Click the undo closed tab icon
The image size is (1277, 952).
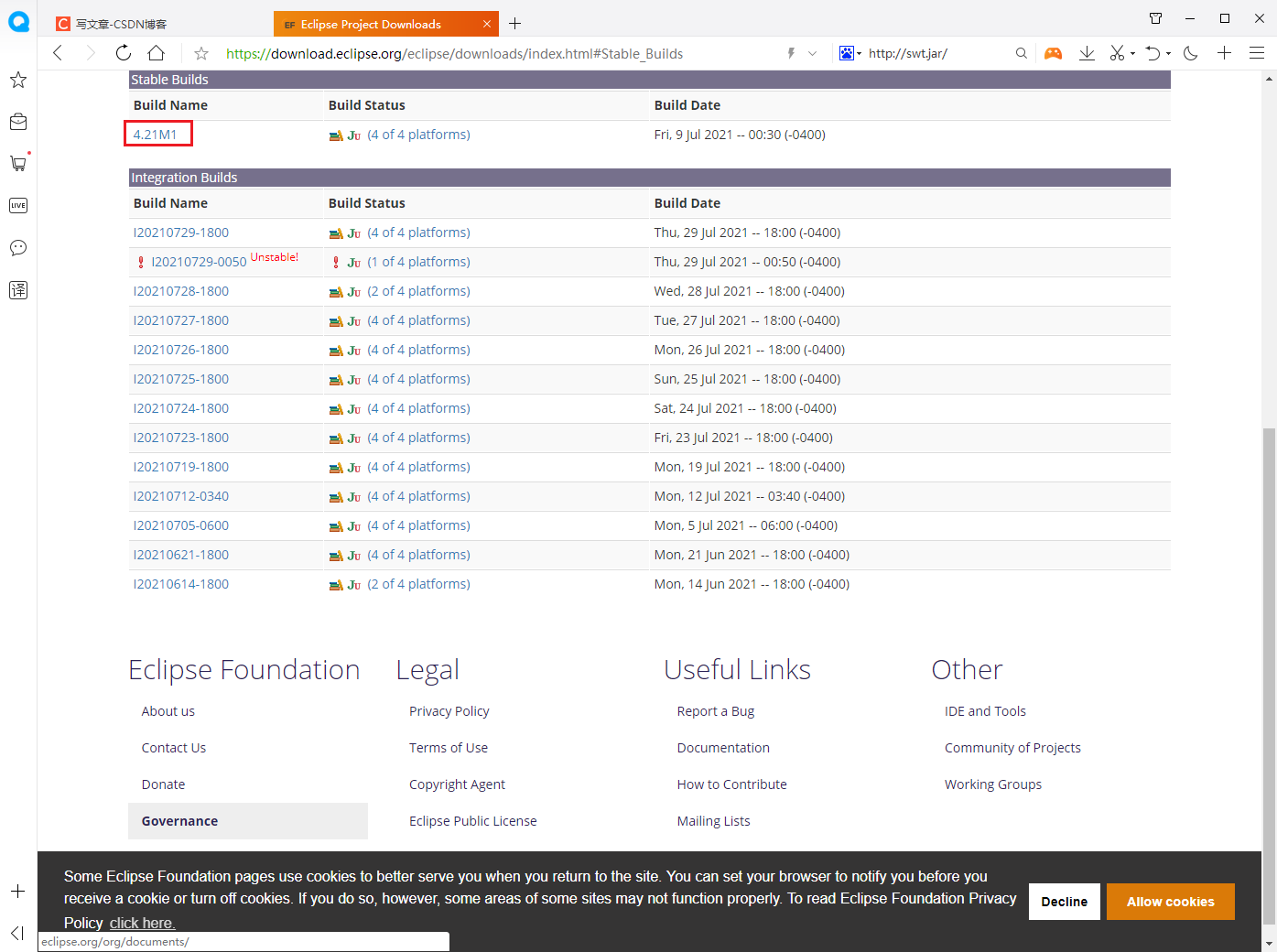point(1153,53)
